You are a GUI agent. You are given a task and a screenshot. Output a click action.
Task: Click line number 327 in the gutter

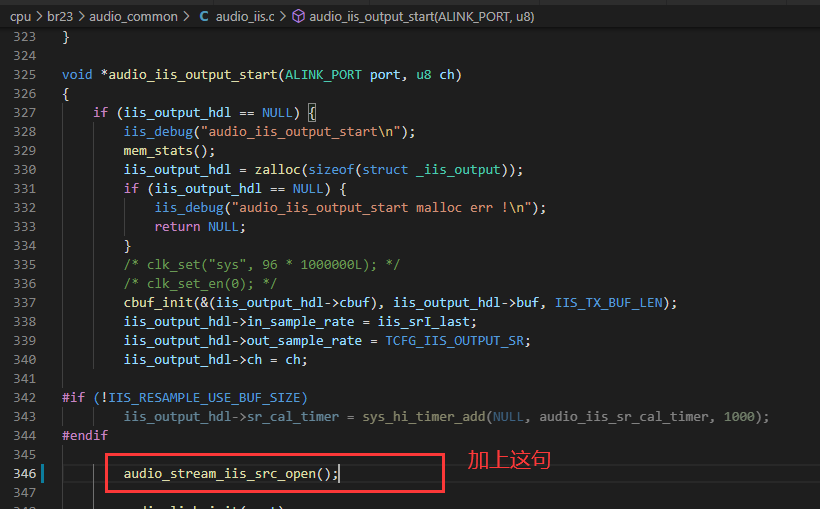click(x=25, y=113)
